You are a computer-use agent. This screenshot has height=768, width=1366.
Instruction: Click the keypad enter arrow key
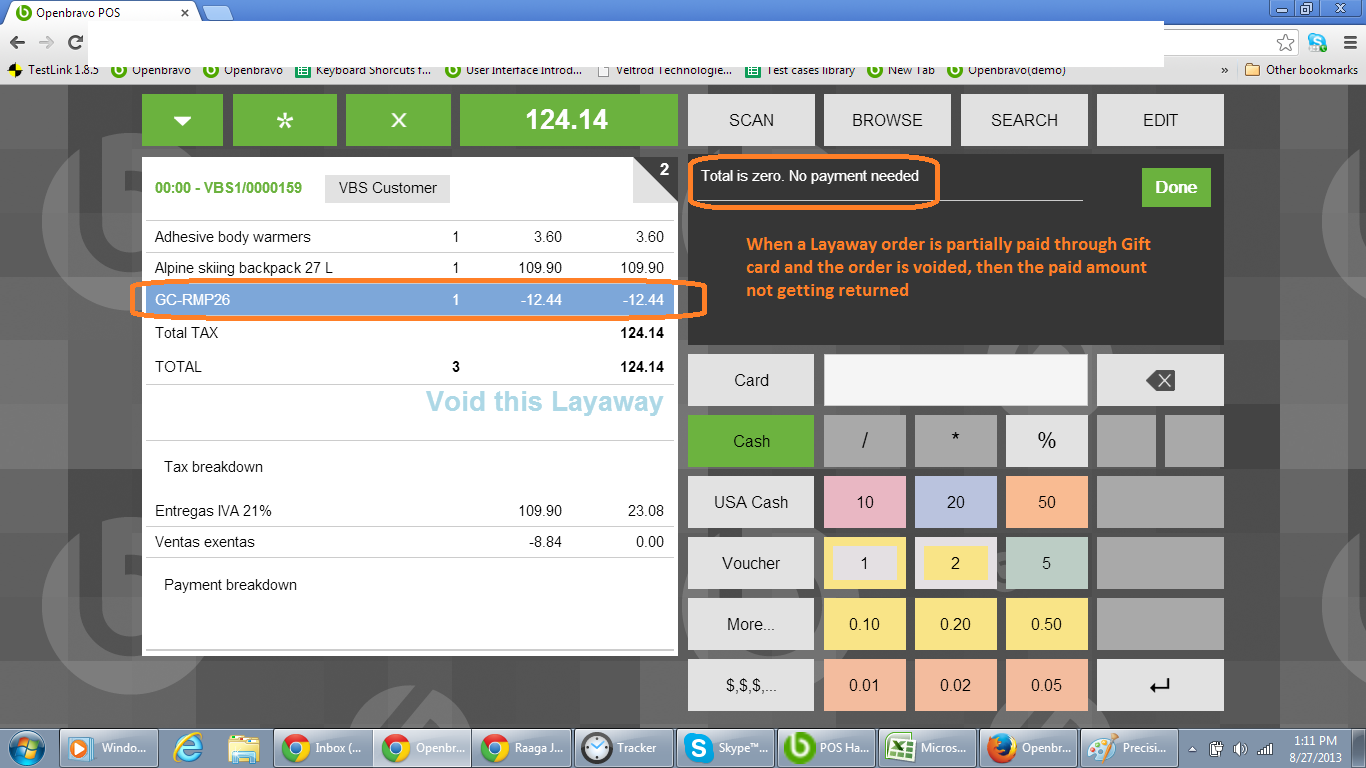1160,685
